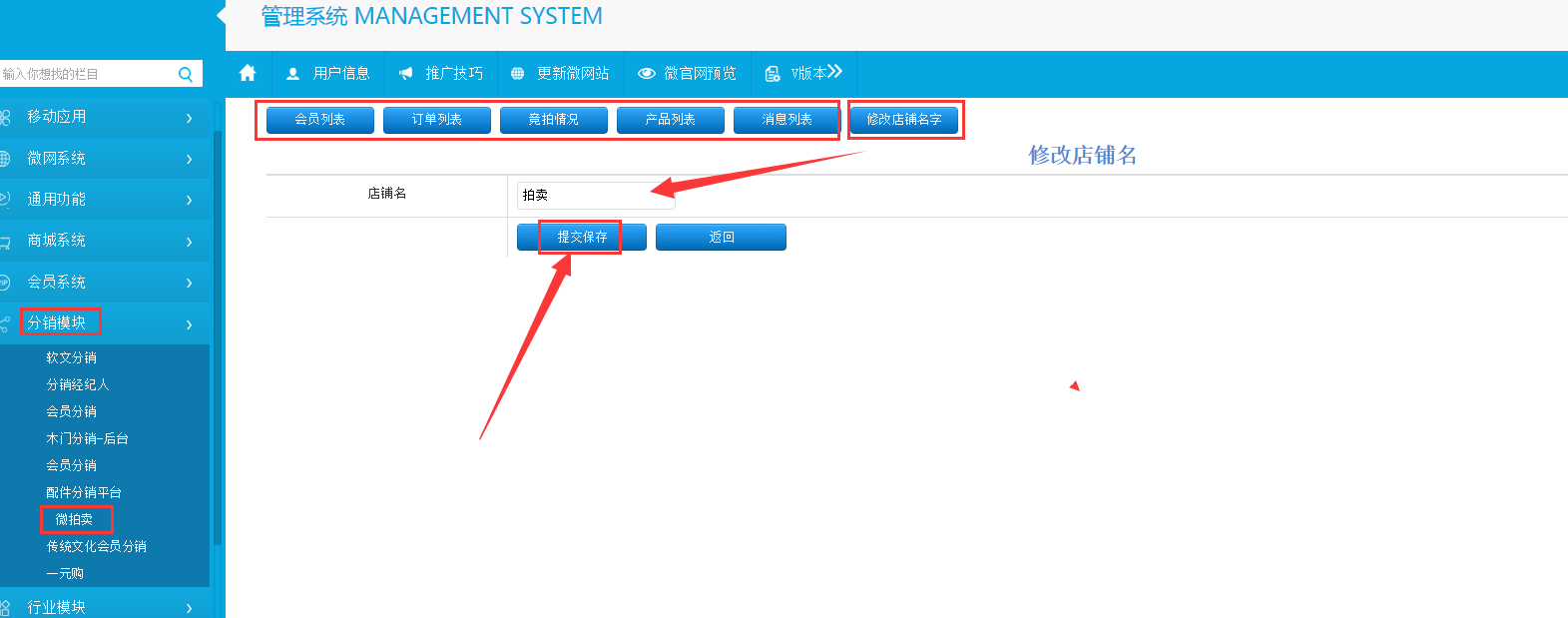Collapse the sidebar using the top arrow
Image resolution: width=1568 pixels, height=618 pixels.
tap(221, 15)
